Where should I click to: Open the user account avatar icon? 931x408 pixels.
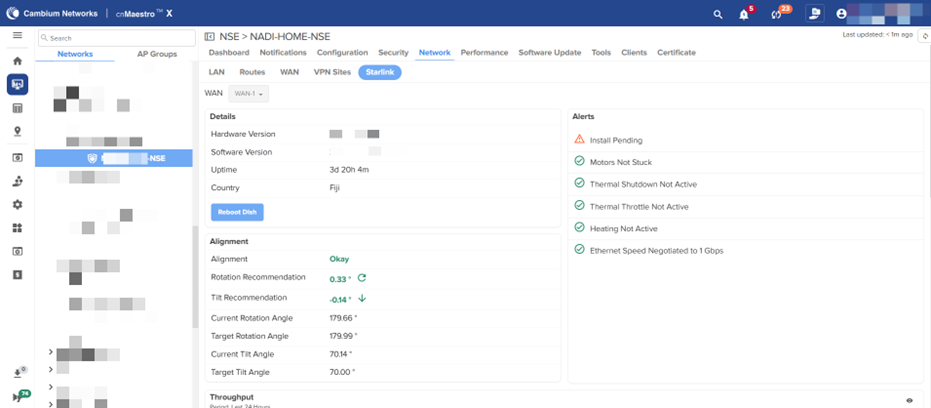coord(841,14)
